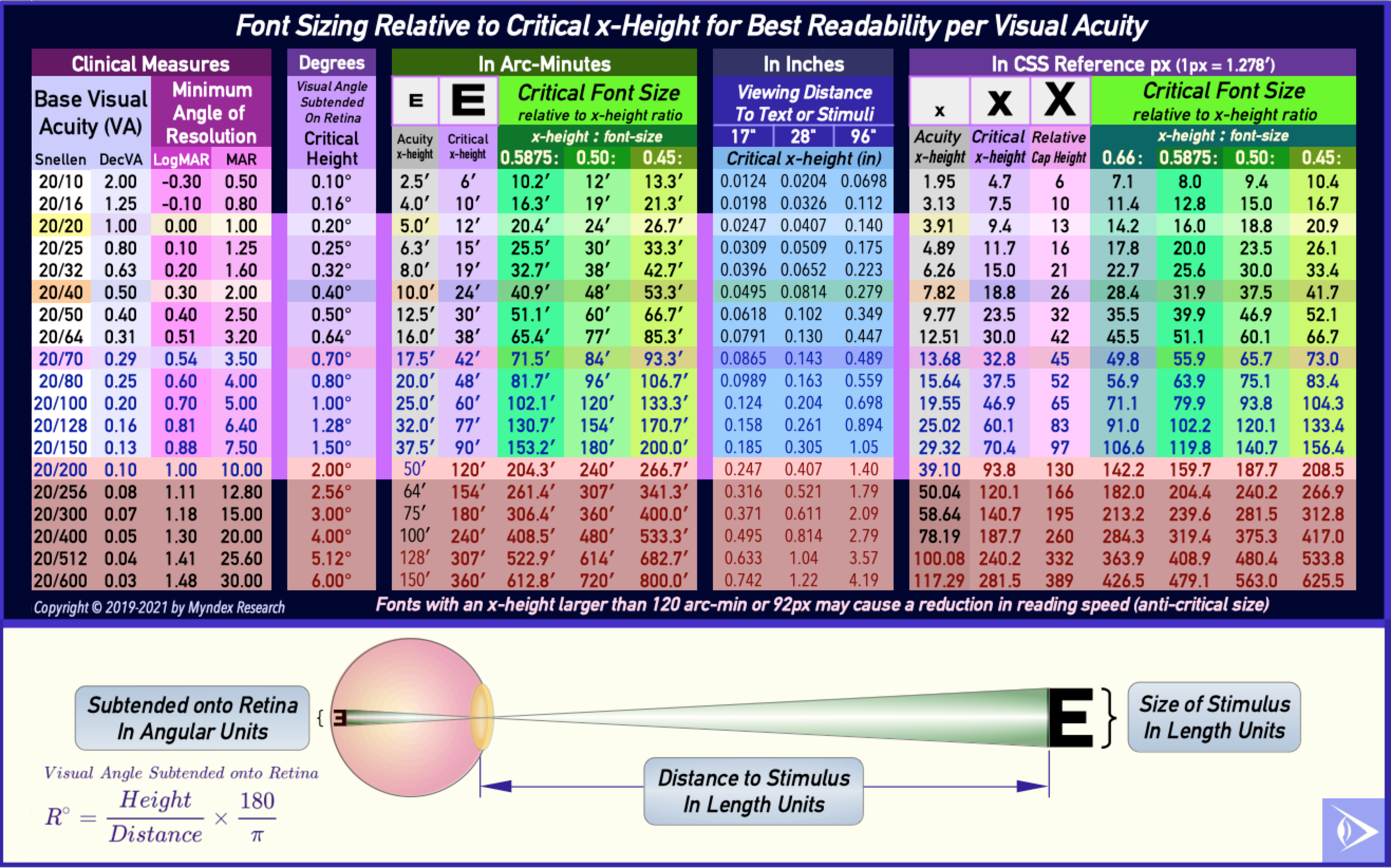1391x868 pixels.
Task: Click the 'Height over Distance' fraction in the formula
Action: [x=156, y=817]
